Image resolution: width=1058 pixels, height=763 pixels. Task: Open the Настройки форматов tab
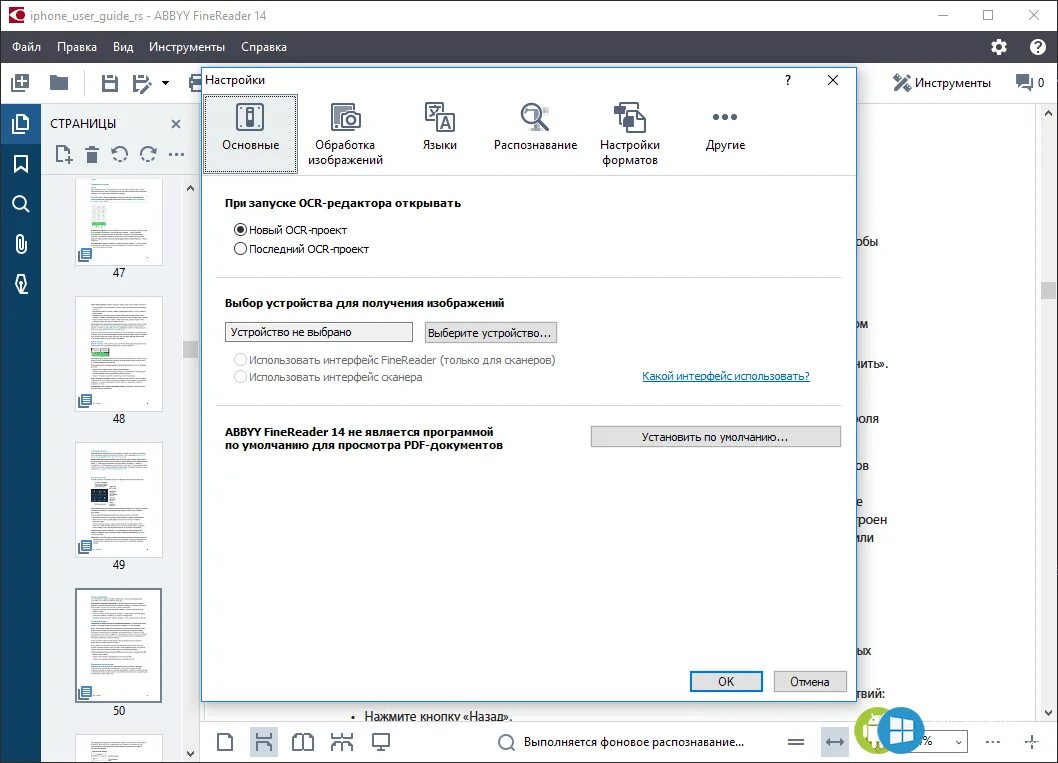tap(630, 134)
